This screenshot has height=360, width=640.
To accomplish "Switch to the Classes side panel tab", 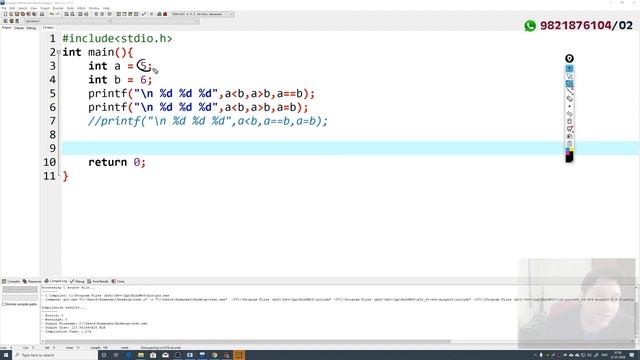I will (19, 28).
